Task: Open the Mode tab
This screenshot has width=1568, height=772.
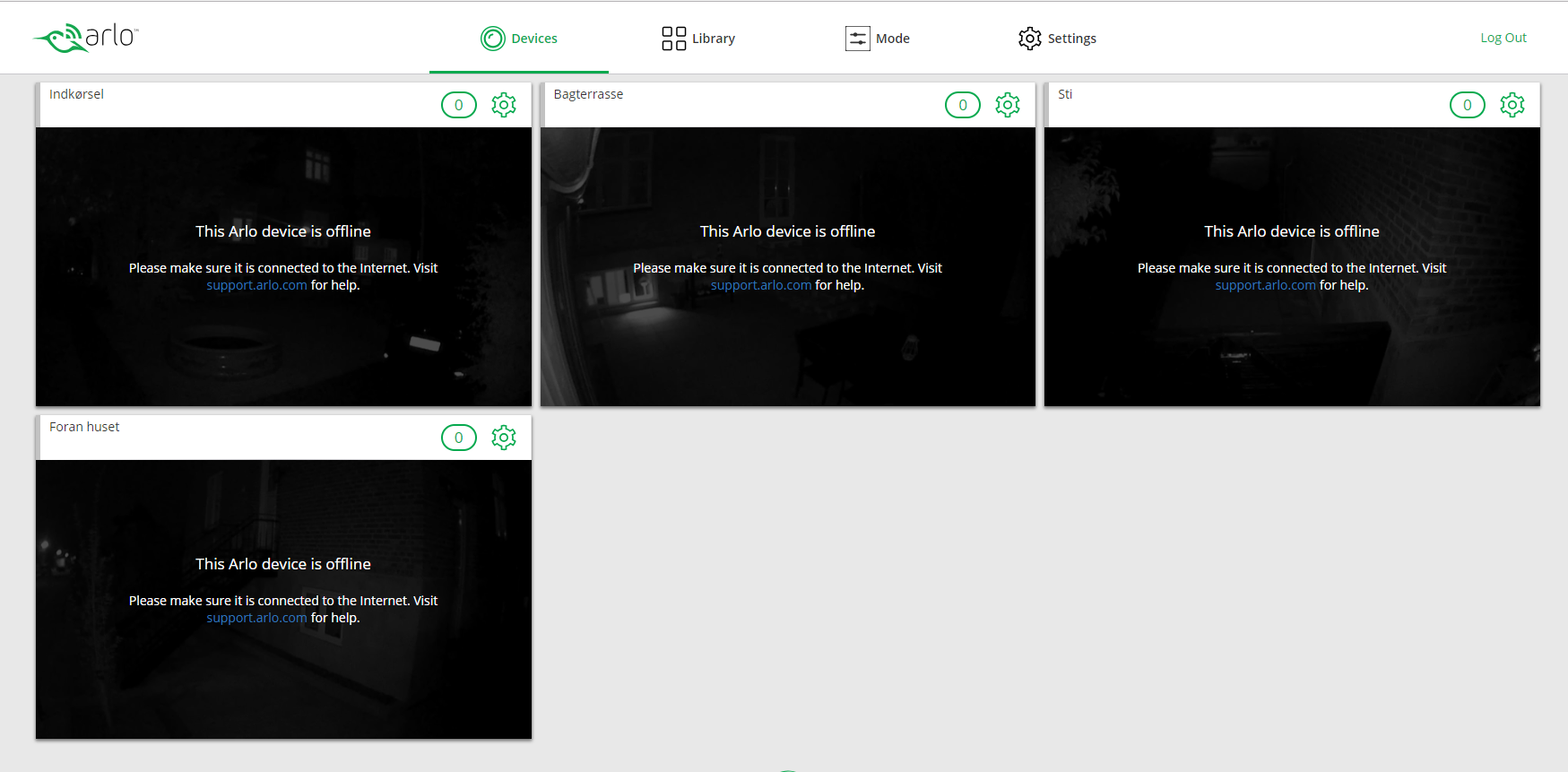Action: (878, 38)
